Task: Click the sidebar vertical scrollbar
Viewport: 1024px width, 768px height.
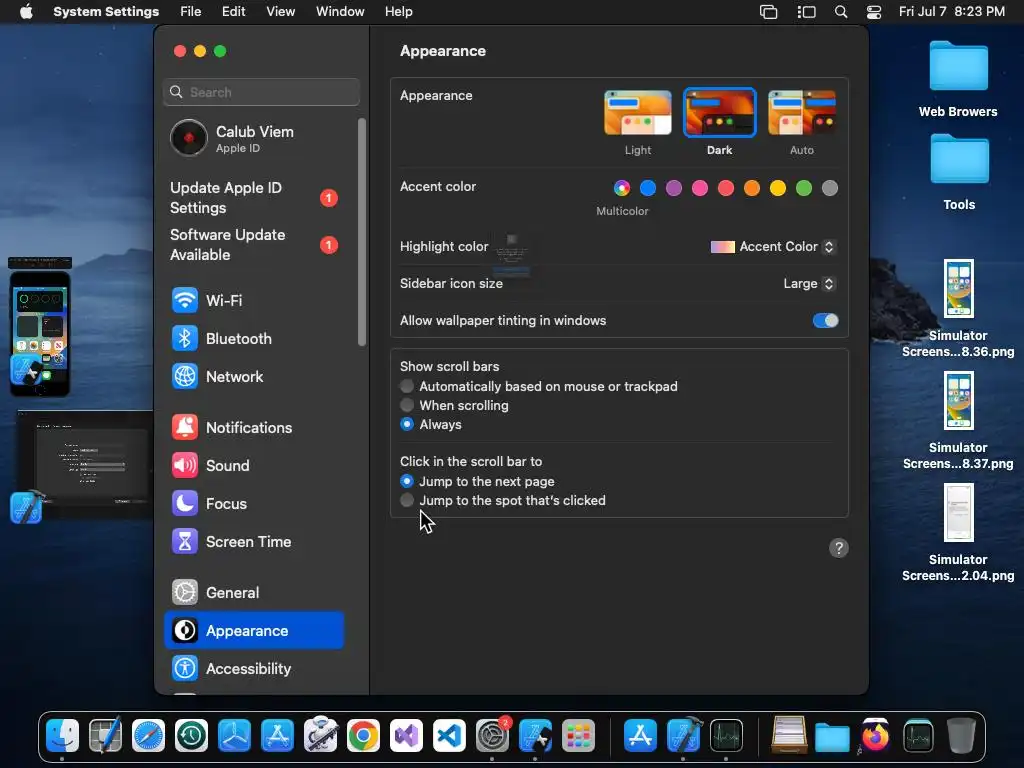Action: click(362, 232)
